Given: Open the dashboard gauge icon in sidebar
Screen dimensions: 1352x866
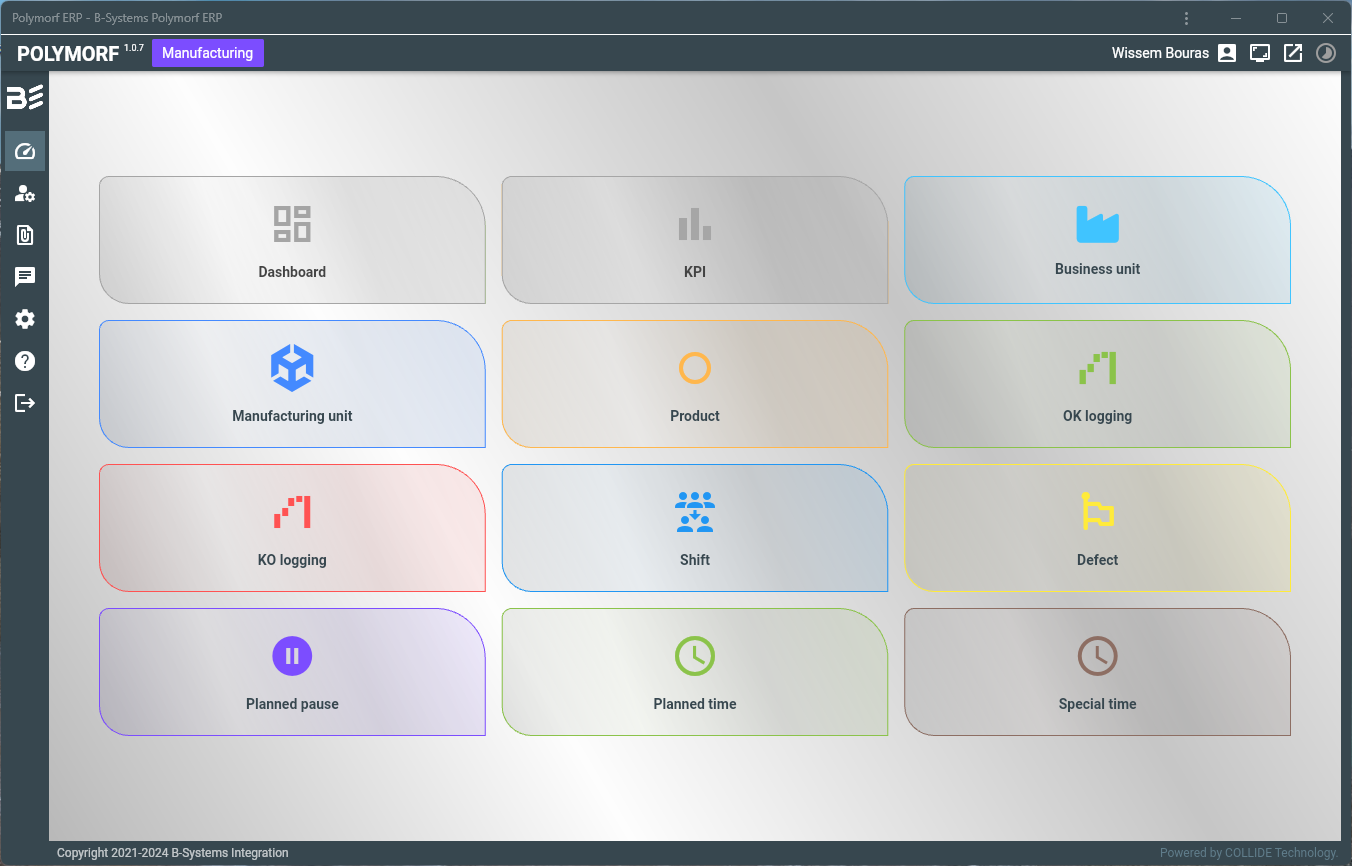Looking at the screenshot, I should point(25,152).
